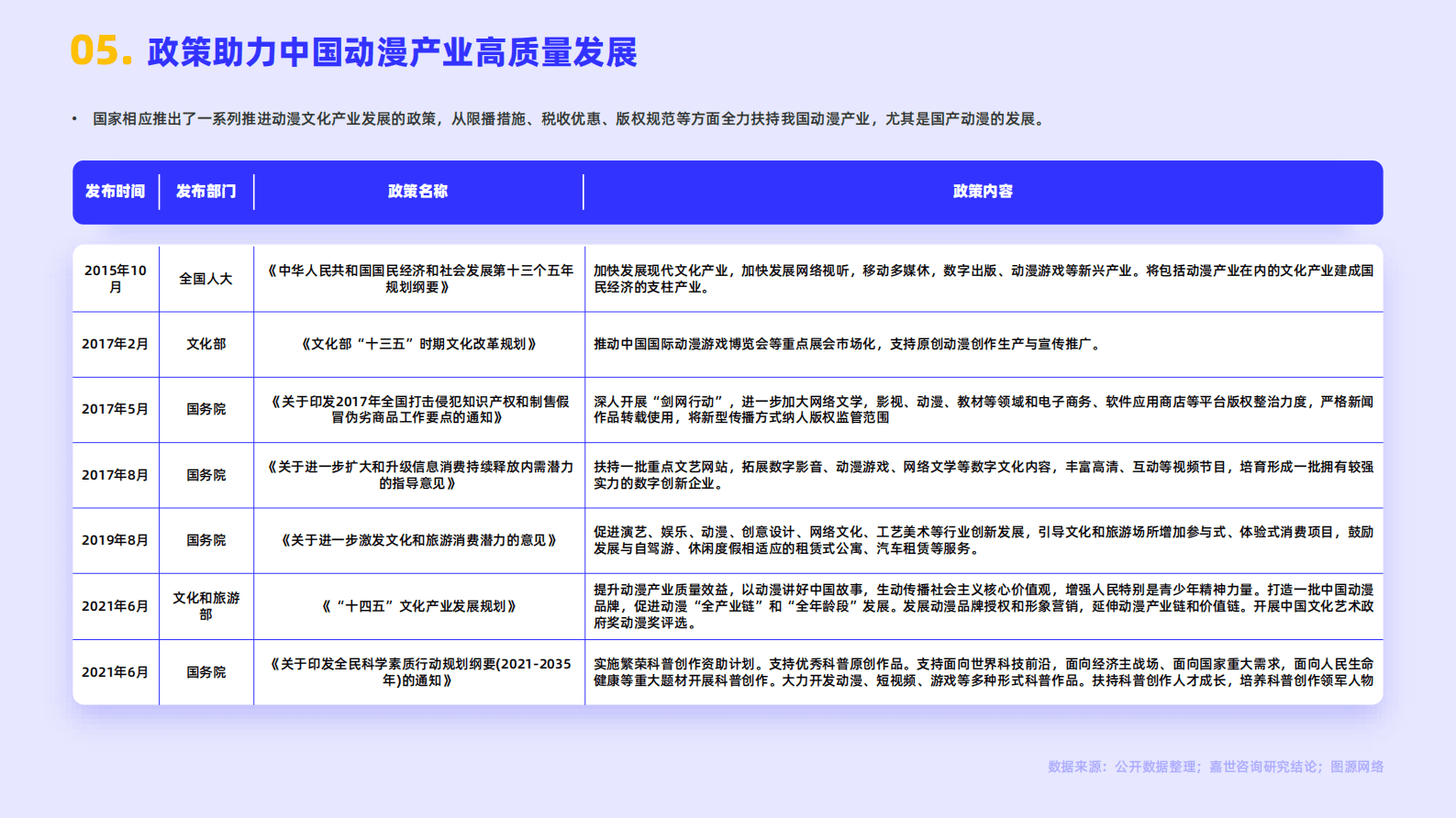Screen dimensions: 1456x818
Task: Click the policy name 关于进一步激发文化和旅游消费潜力的意见
Action: point(419,540)
